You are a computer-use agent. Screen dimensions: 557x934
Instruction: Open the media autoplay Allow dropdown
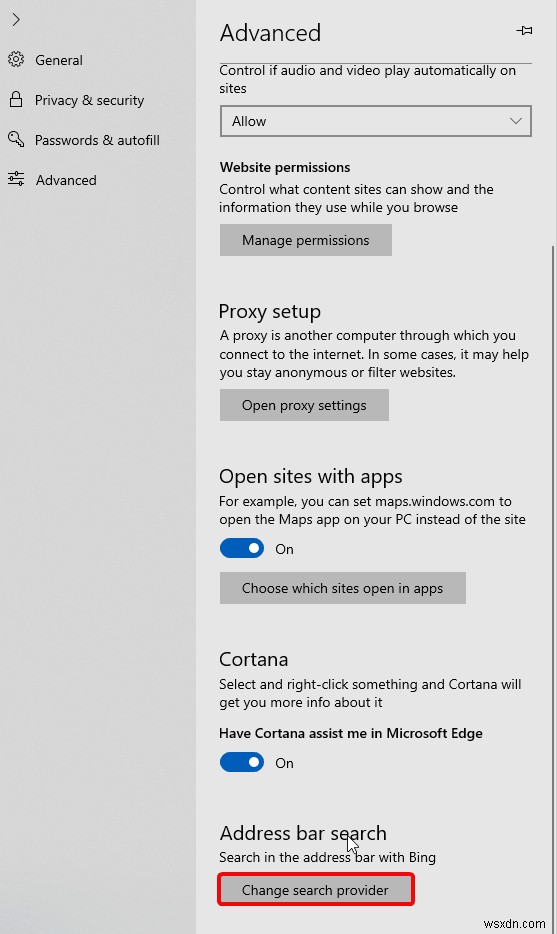point(375,121)
